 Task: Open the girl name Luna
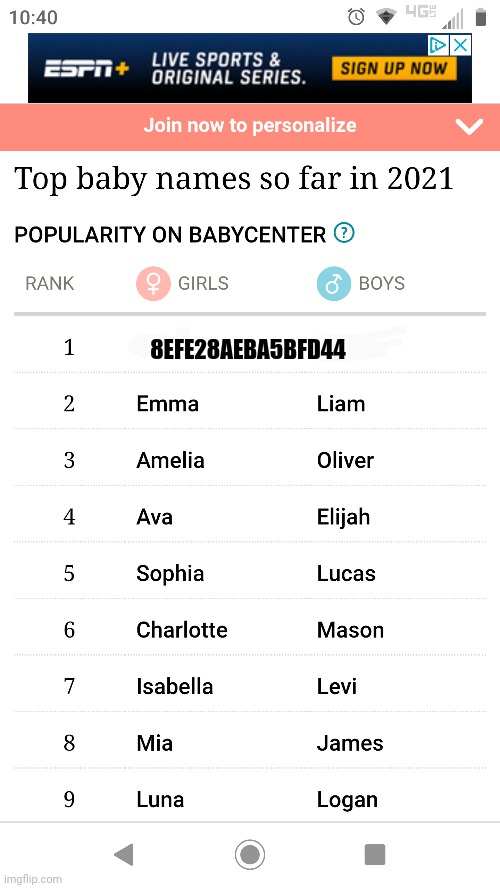point(160,799)
